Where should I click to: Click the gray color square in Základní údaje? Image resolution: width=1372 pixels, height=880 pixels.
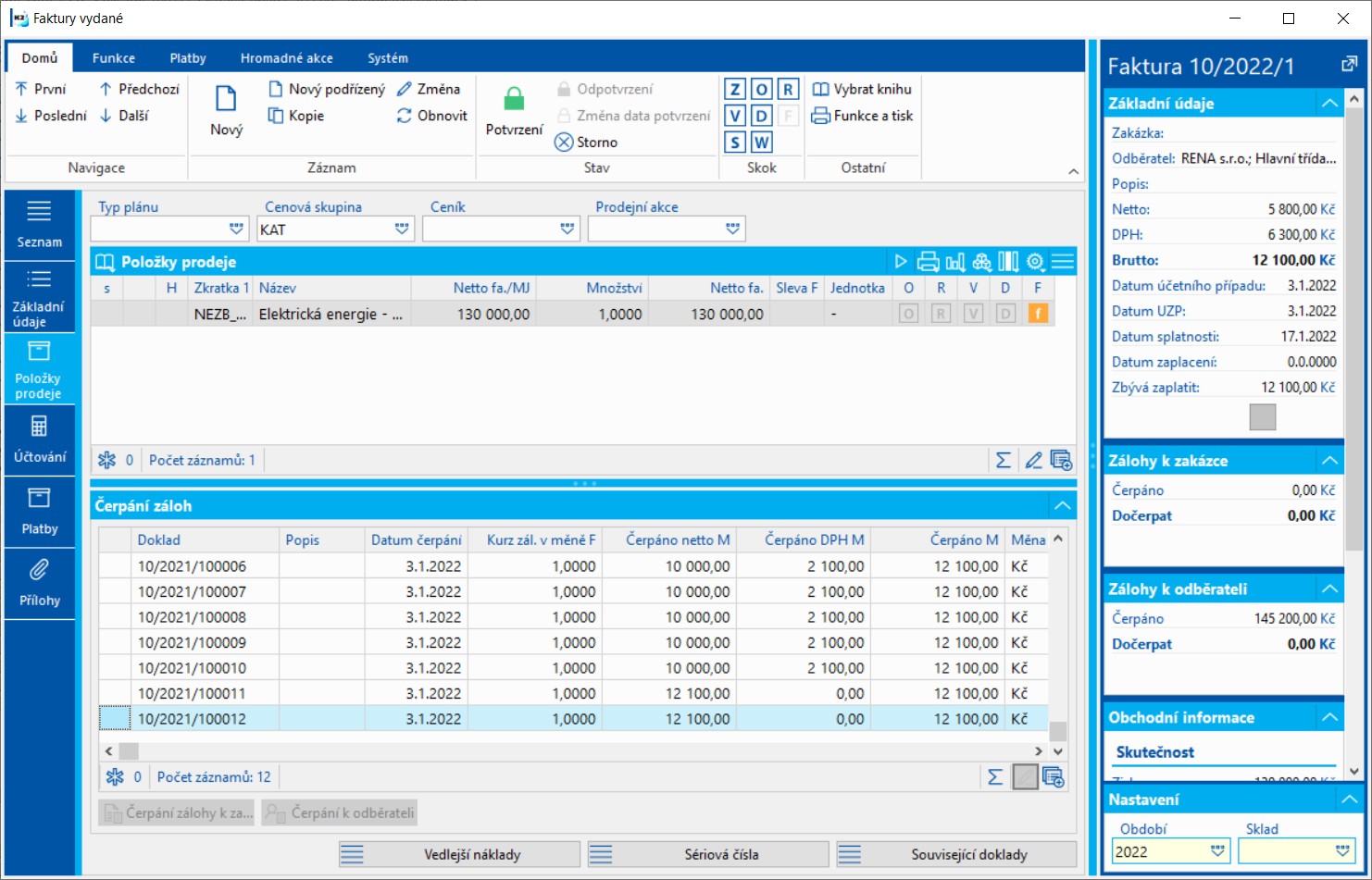click(x=1263, y=417)
